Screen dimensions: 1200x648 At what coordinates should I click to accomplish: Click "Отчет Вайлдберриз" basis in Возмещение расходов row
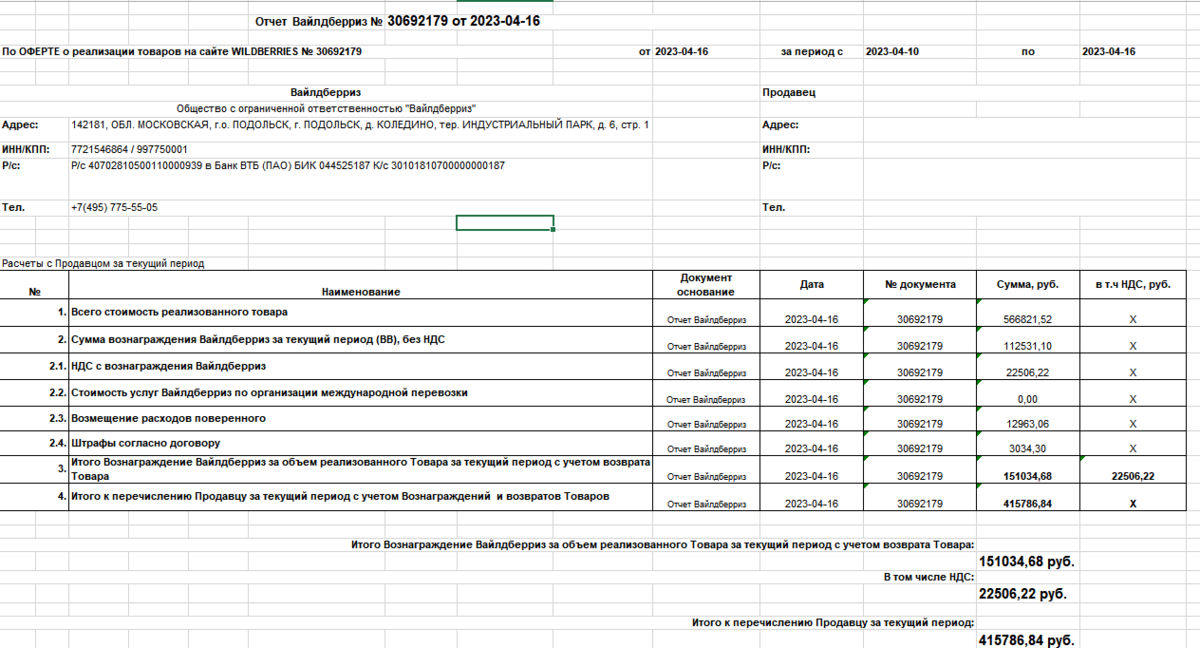[707, 424]
